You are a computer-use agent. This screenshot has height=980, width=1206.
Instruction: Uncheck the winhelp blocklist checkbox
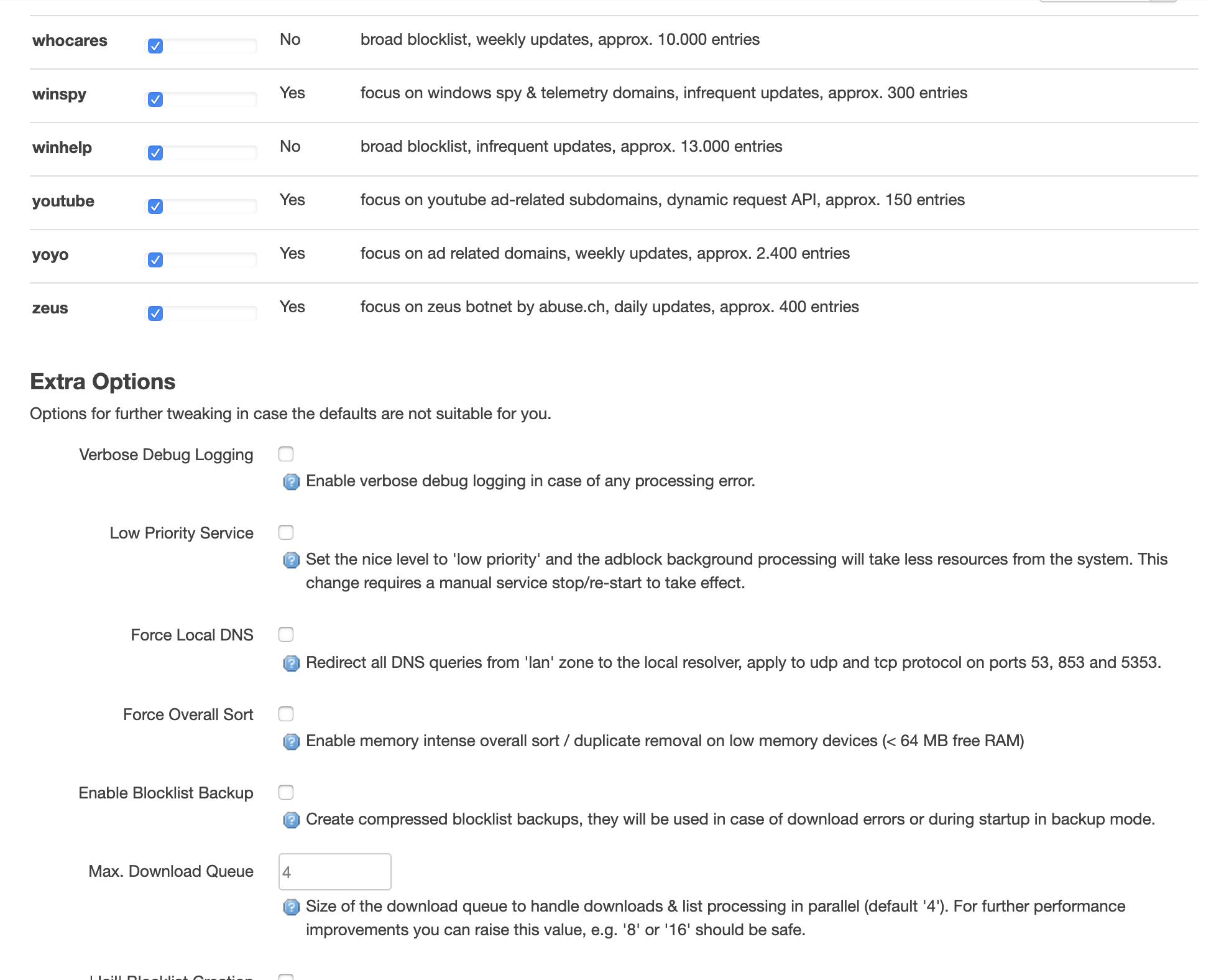pos(155,153)
